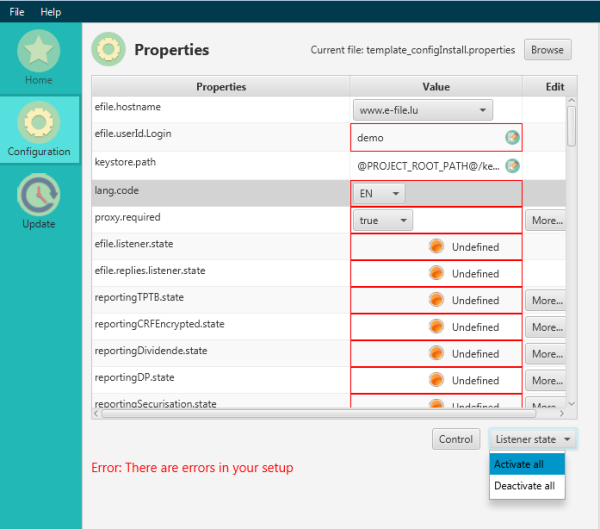The width and height of the screenshot is (600, 529).
Task: Toggle reportingTPTB.state Undefined indicator
Action: [x=436, y=300]
